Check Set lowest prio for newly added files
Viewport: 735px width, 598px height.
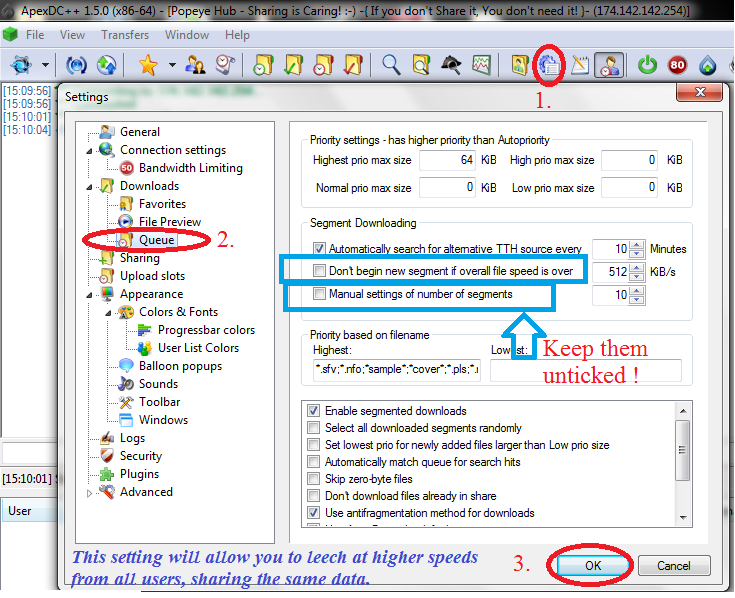313,444
